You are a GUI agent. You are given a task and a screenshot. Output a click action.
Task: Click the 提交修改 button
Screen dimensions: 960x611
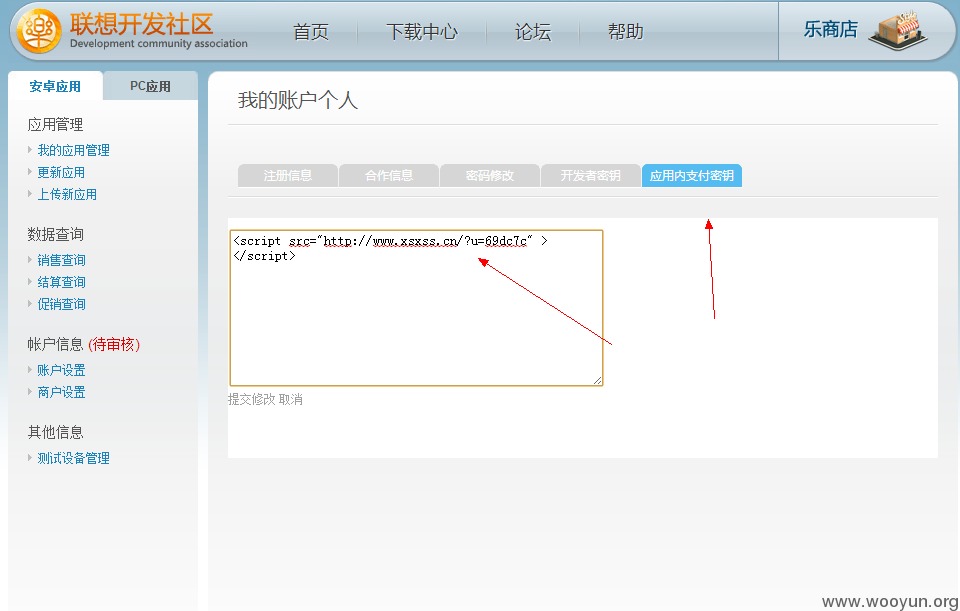pyautogui.click(x=252, y=399)
